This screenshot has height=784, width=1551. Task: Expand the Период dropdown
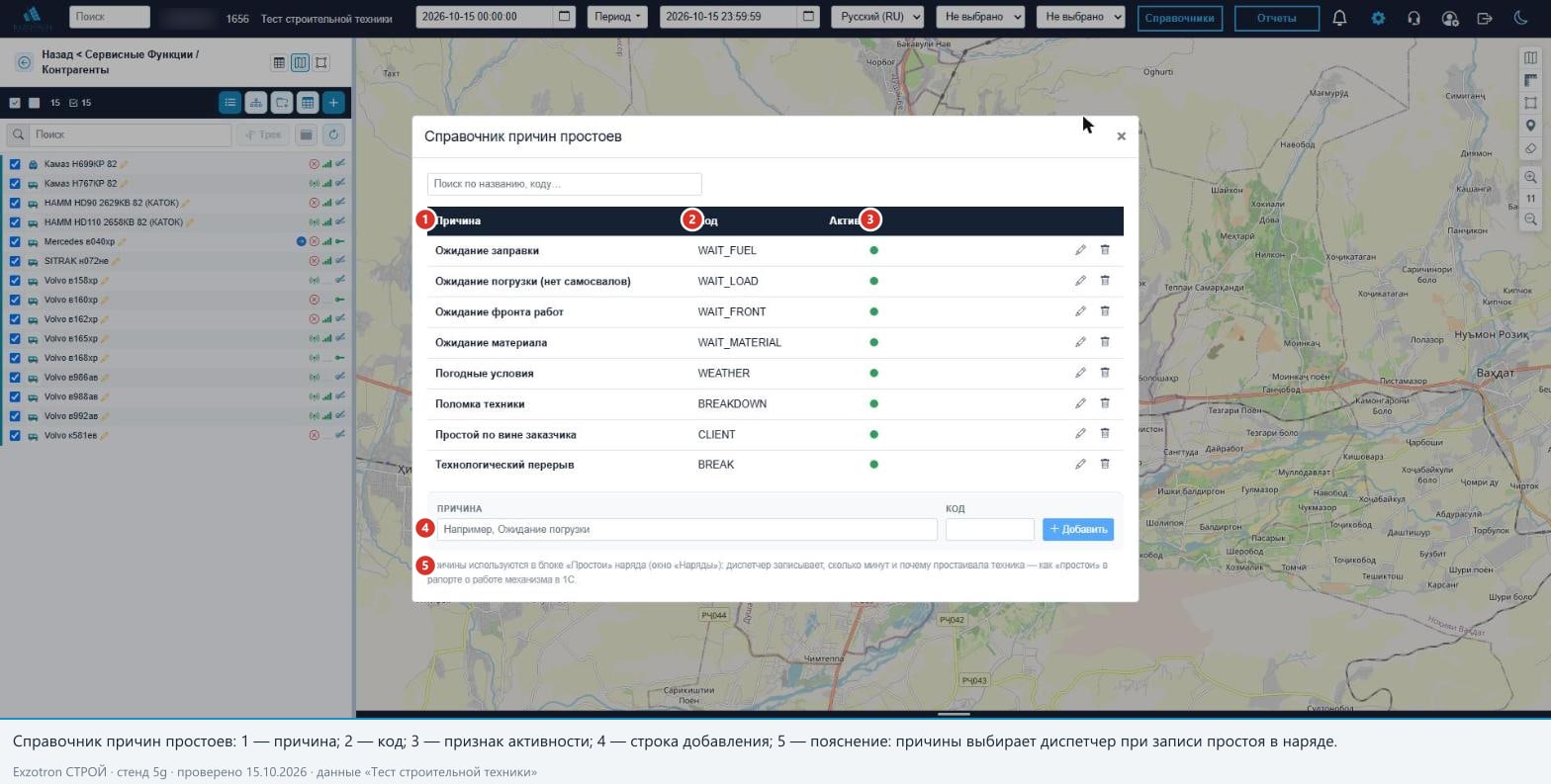616,17
